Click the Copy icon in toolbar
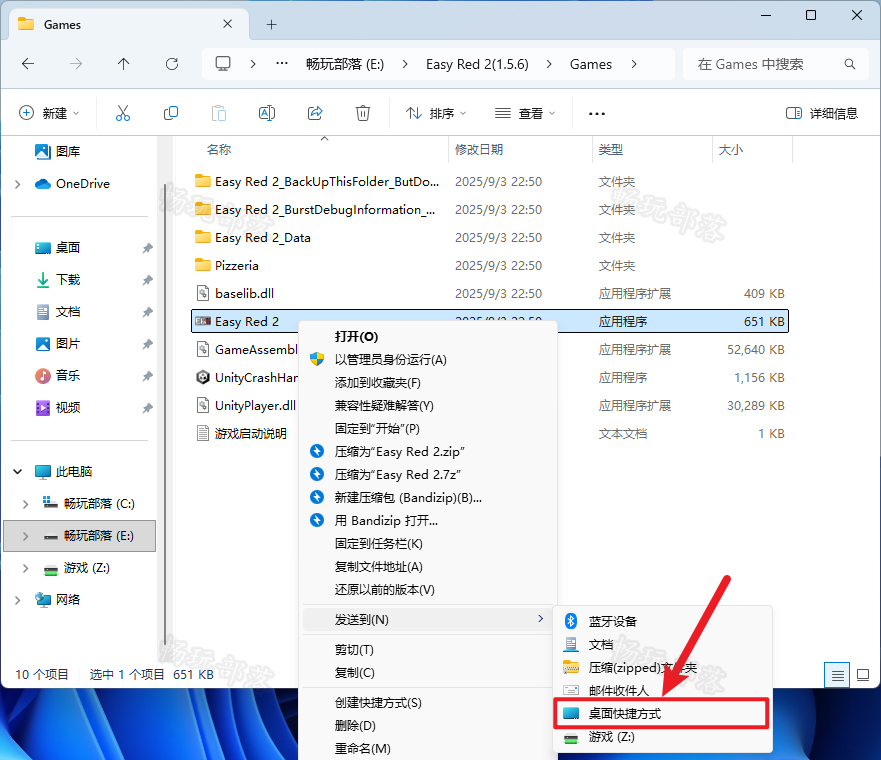This screenshot has height=760, width=881. pos(171,113)
